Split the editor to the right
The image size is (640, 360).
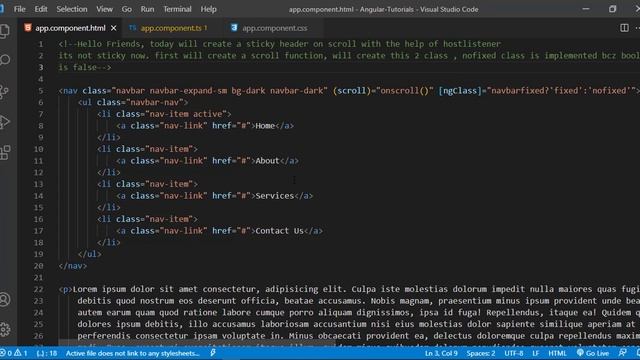(624, 28)
